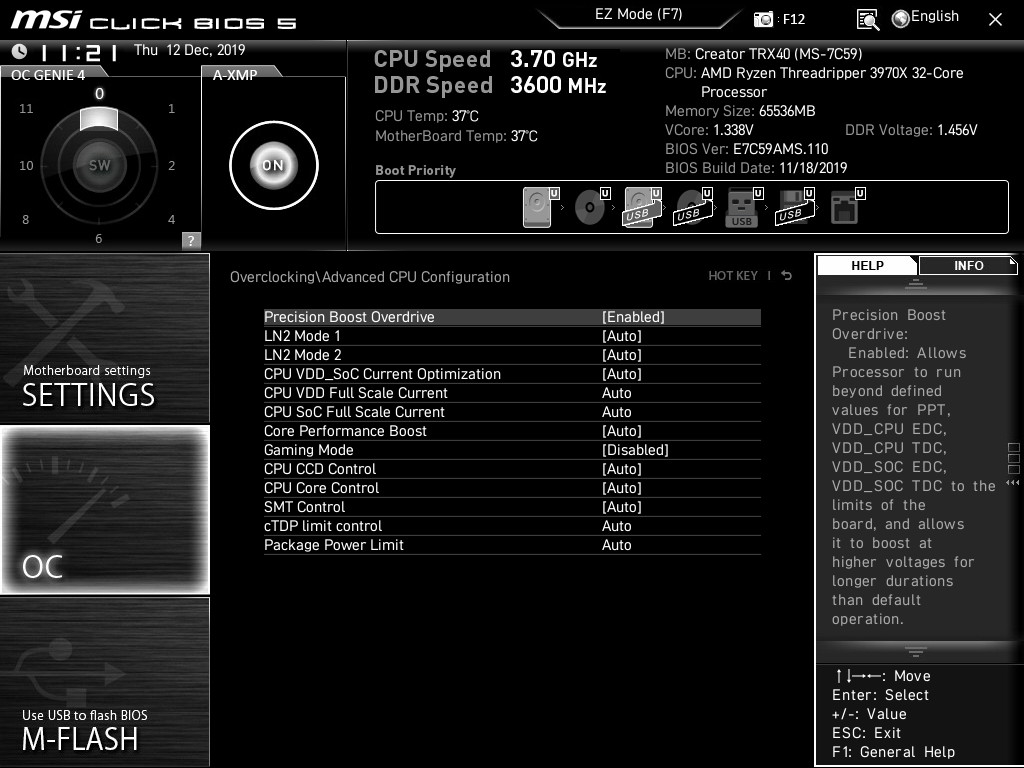This screenshot has height=768, width=1024.
Task: Click the Package Power Limit Auto field
Action: (x=617, y=545)
